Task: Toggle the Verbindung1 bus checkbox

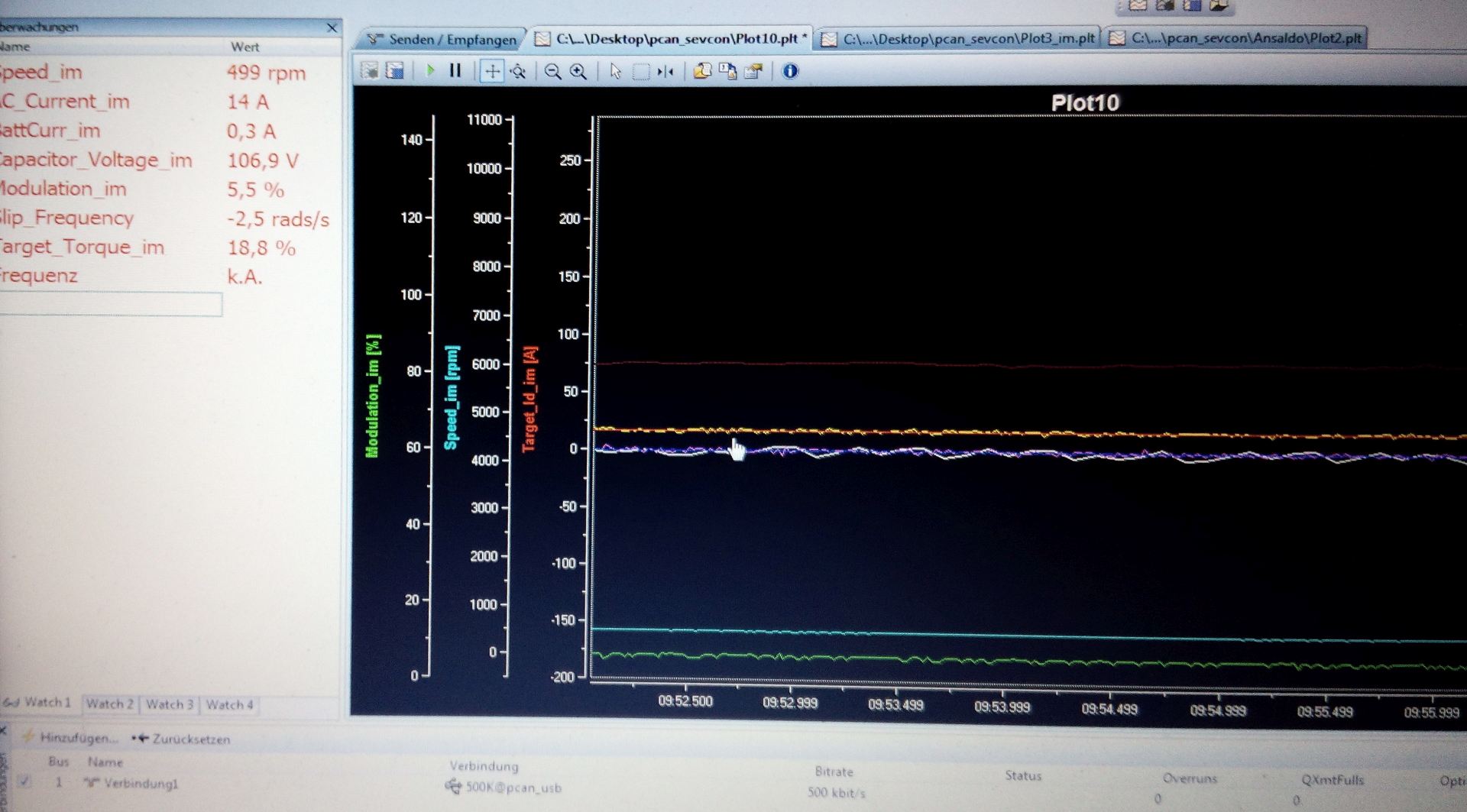Action: 25,781
